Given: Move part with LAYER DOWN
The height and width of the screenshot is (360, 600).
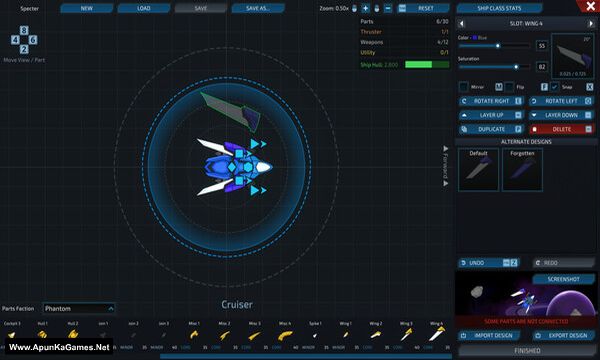Looking at the screenshot, I should pyautogui.click(x=561, y=115).
